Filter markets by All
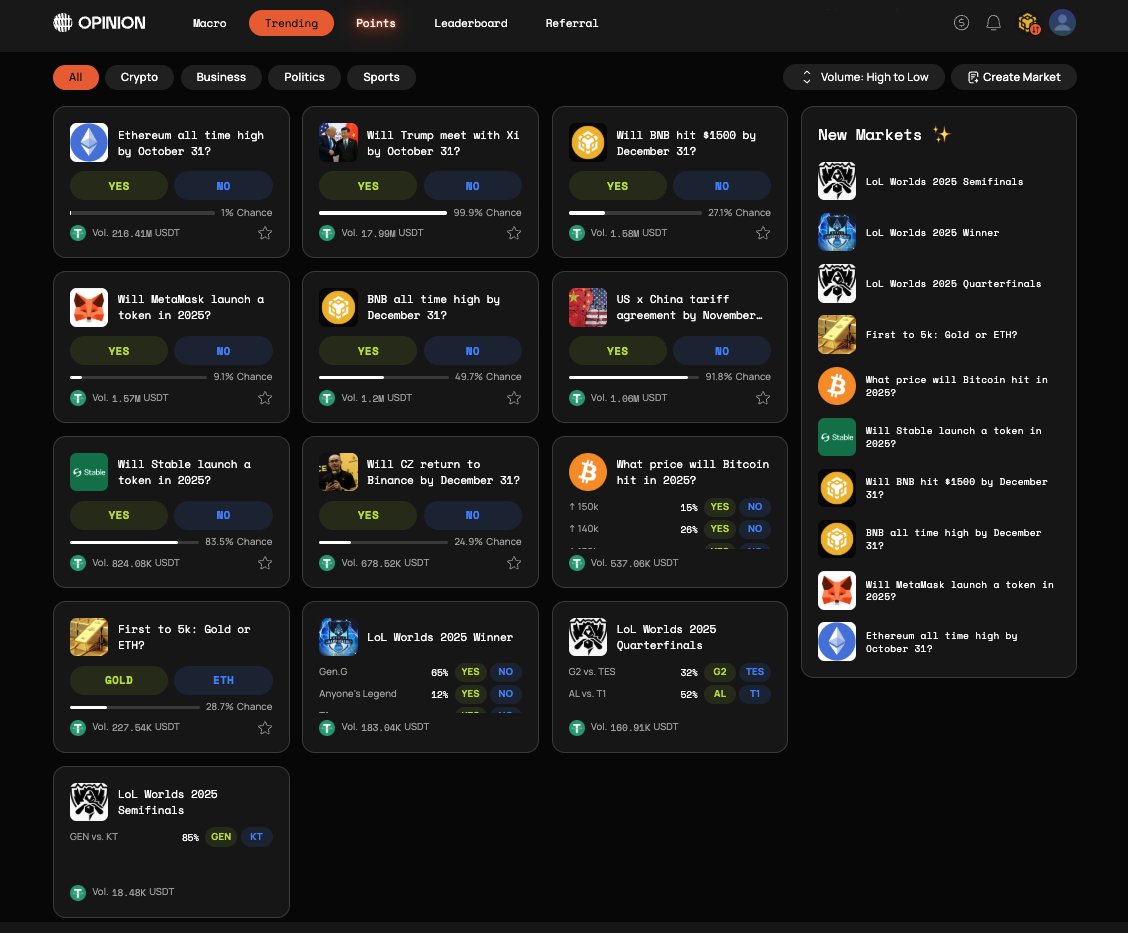This screenshot has height=933, width=1128. tap(76, 77)
